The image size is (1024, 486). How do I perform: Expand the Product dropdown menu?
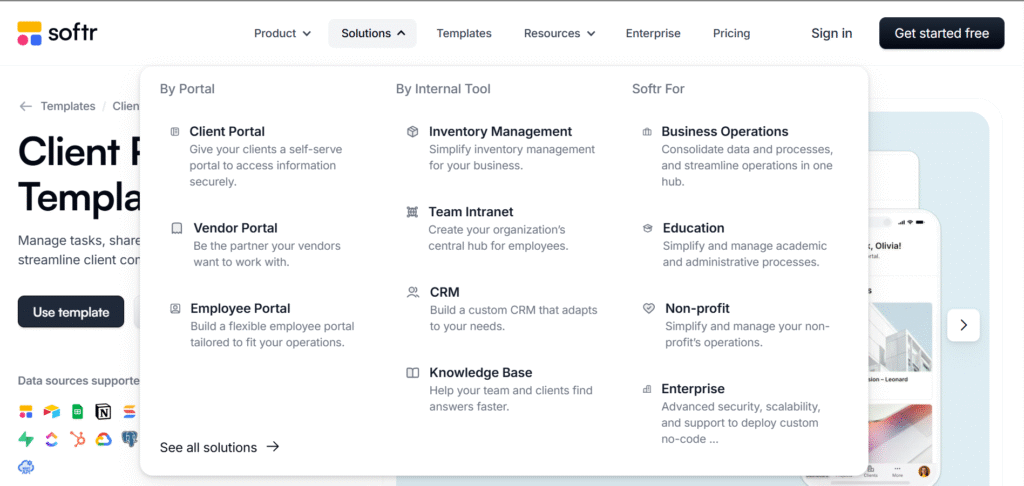282,33
